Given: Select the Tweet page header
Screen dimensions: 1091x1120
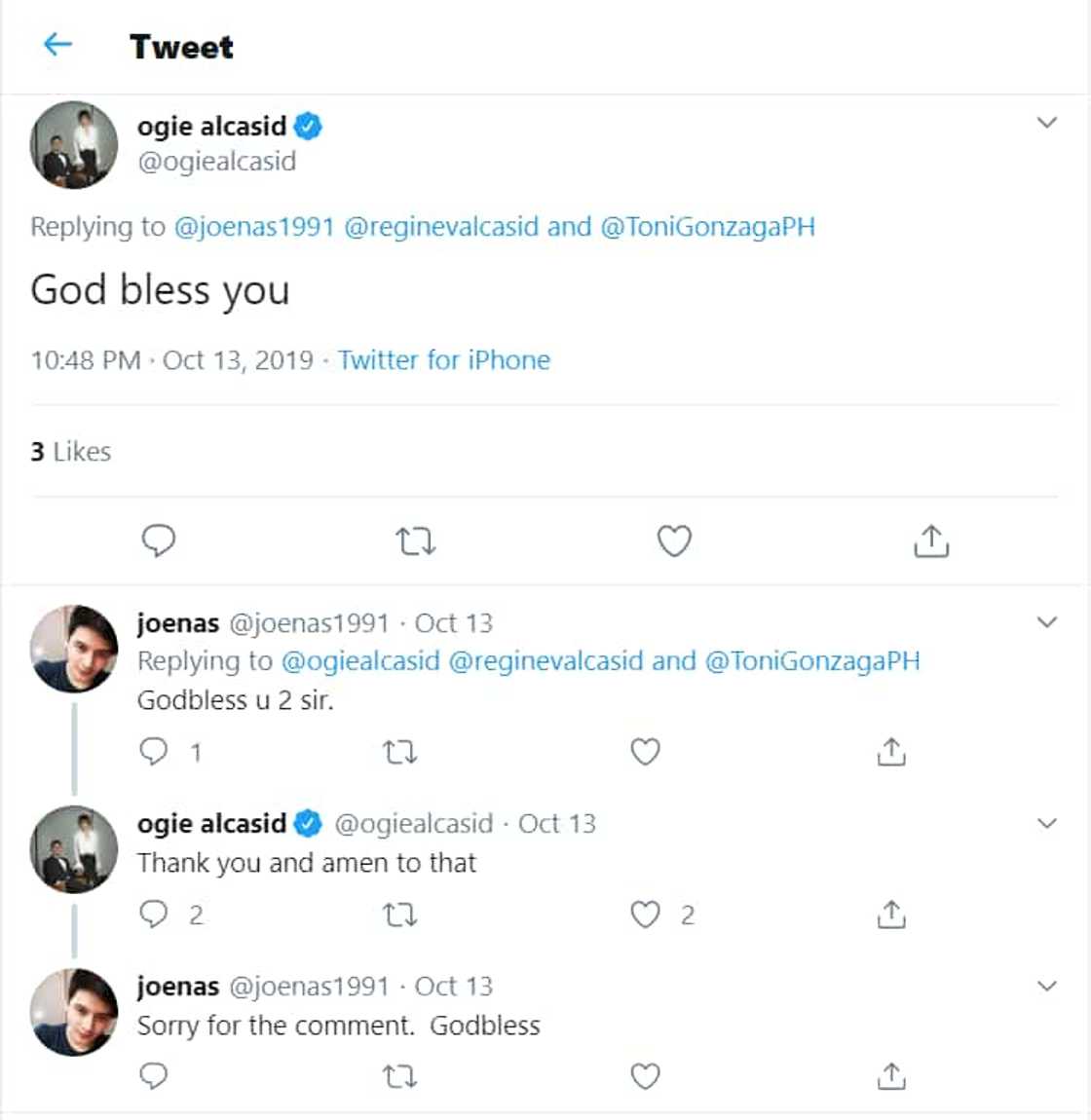Looking at the screenshot, I should point(180,45).
